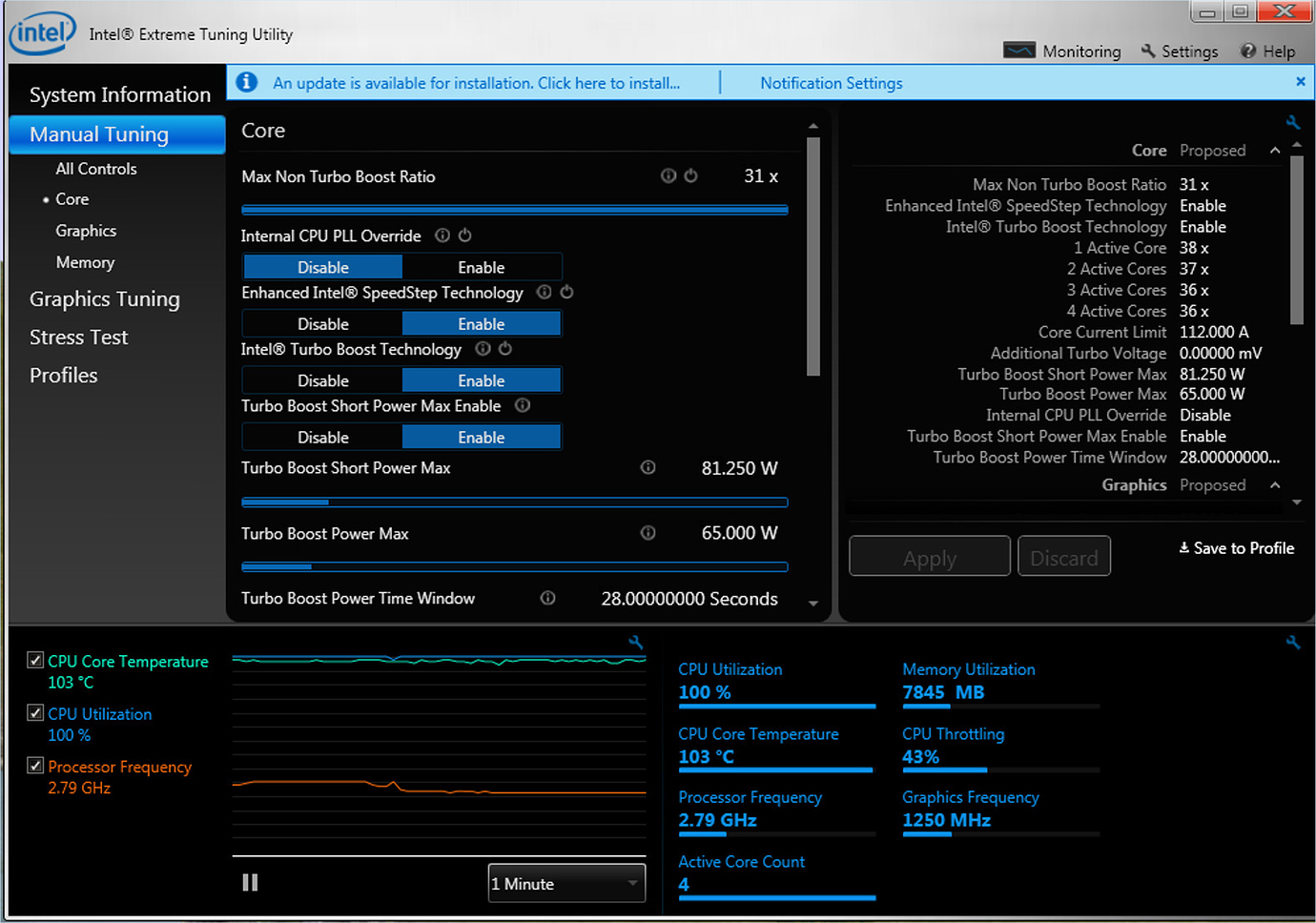Click Save to Profile

pos(1237,548)
